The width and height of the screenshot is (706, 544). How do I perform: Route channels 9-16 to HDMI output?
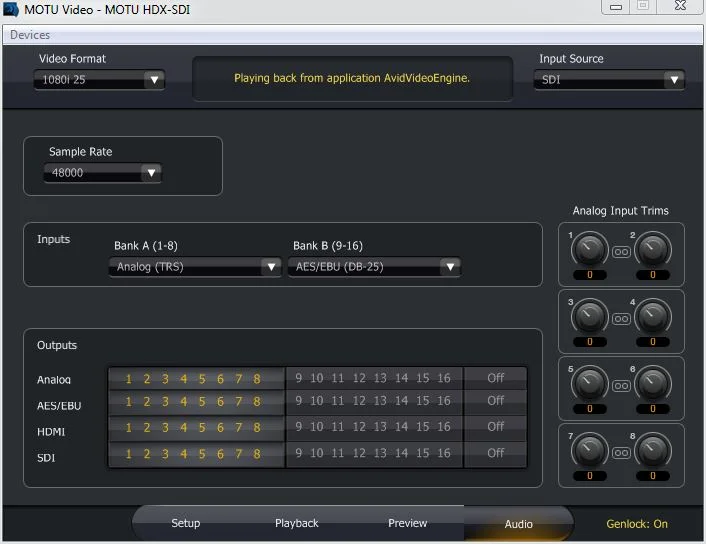374,427
